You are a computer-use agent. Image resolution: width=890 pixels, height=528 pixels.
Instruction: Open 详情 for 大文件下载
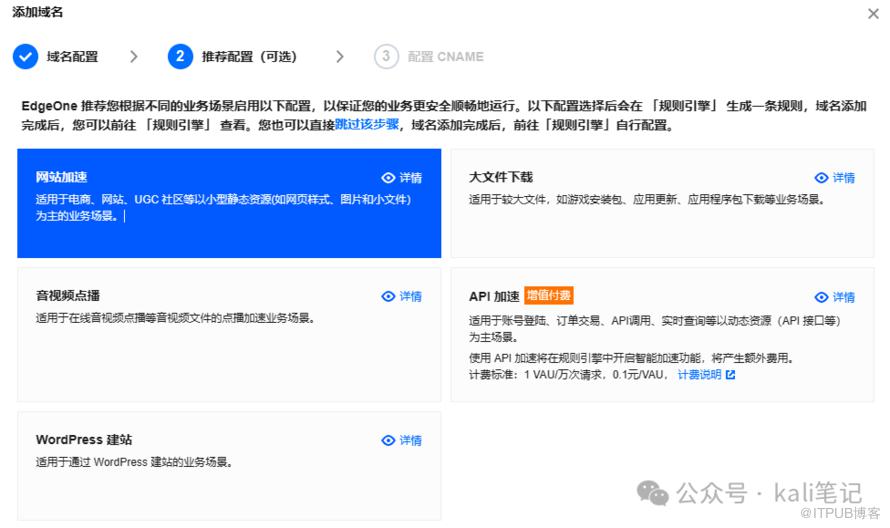(843, 178)
